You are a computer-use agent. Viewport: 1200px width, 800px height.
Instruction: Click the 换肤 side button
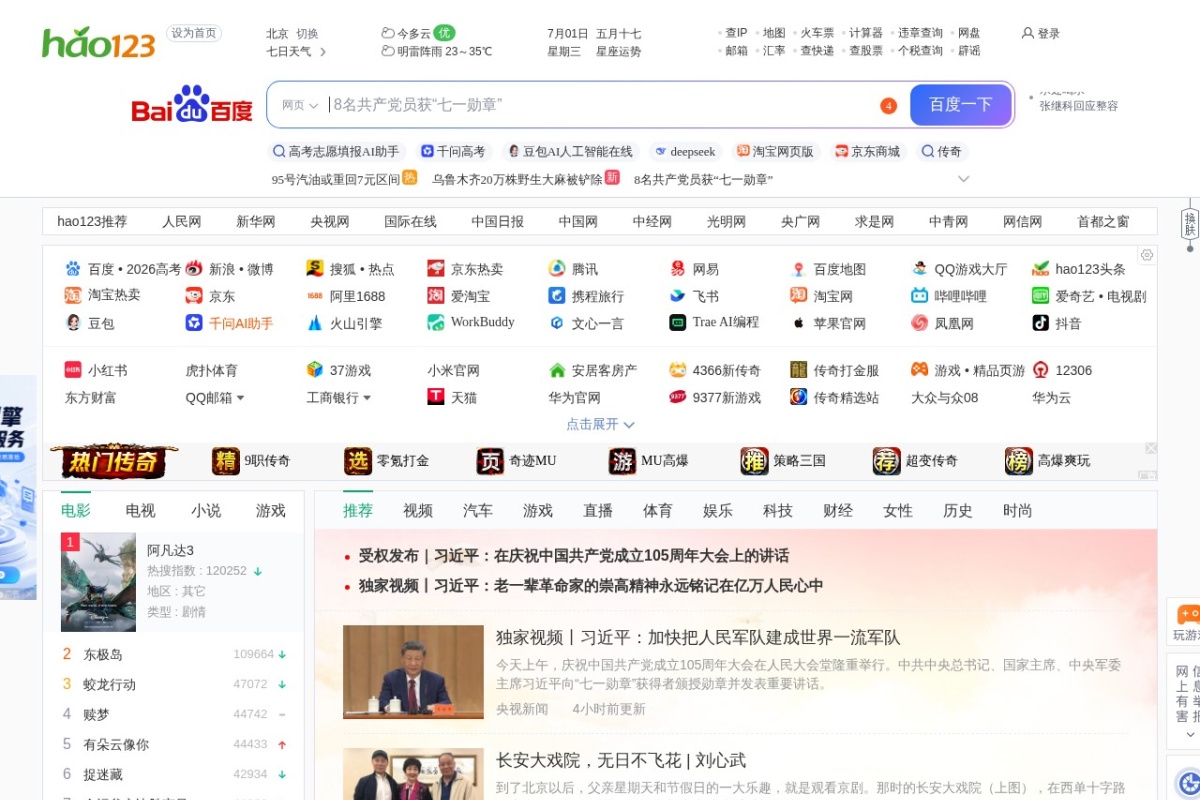pyautogui.click(x=1190, y=223)
